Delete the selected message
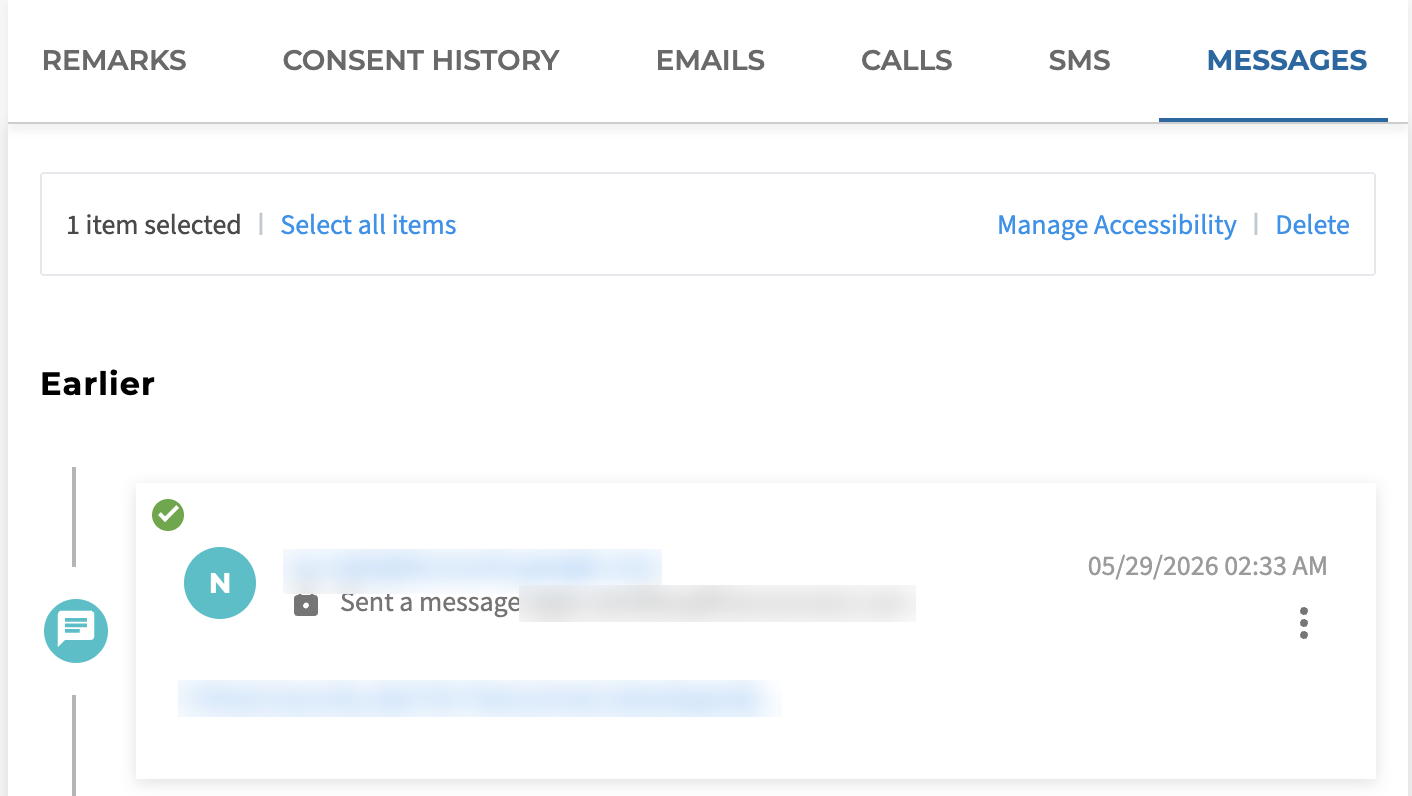This screenshot has height=796, width=1412. 1312,225
